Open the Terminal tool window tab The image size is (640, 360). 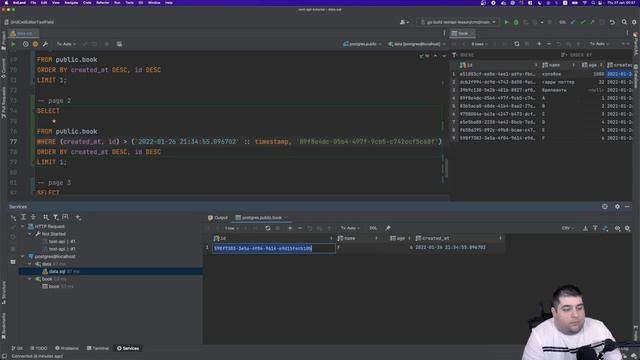point(98,348)
